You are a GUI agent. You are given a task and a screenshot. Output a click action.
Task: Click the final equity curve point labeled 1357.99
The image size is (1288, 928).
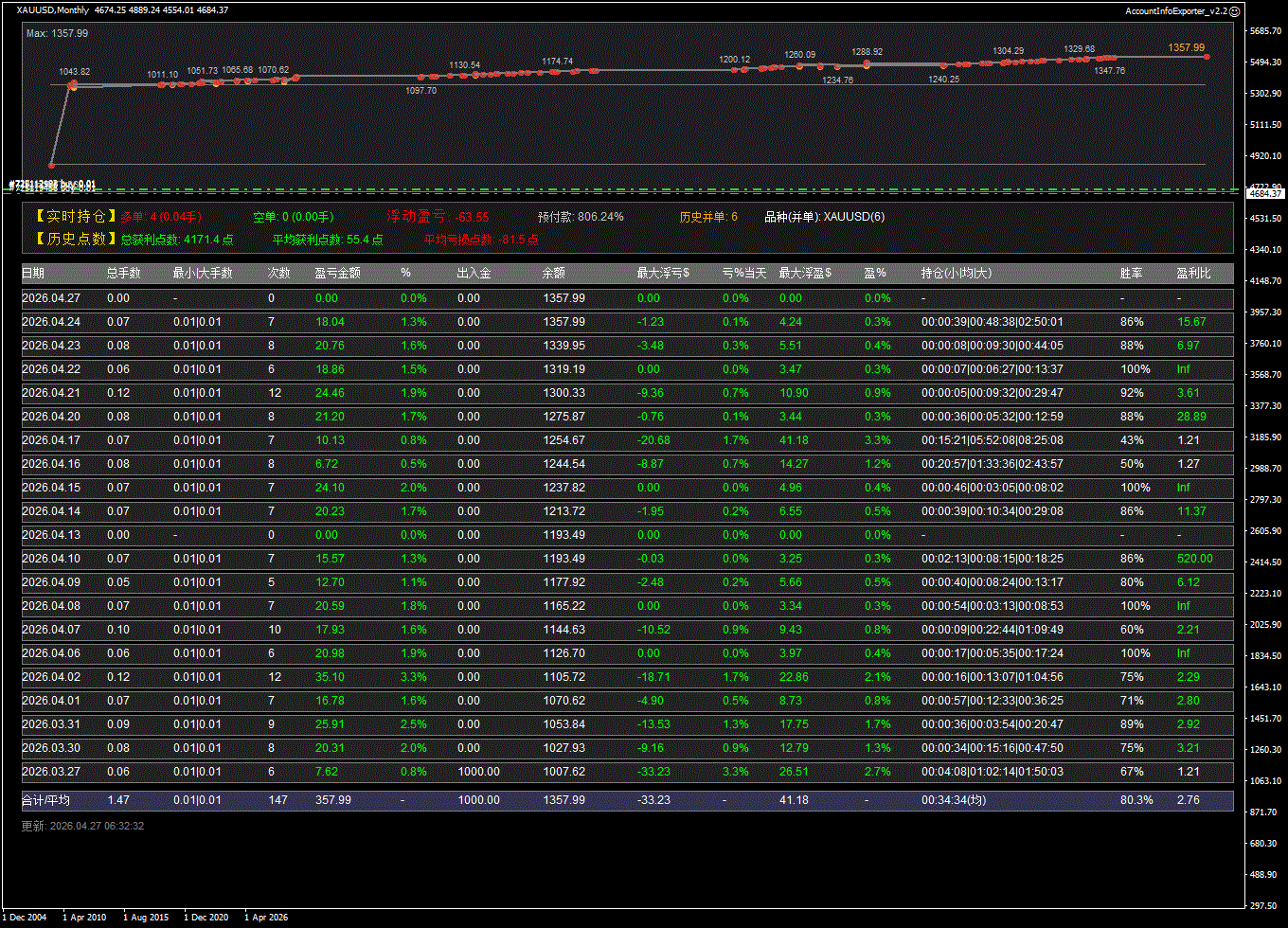point(1207,57)
